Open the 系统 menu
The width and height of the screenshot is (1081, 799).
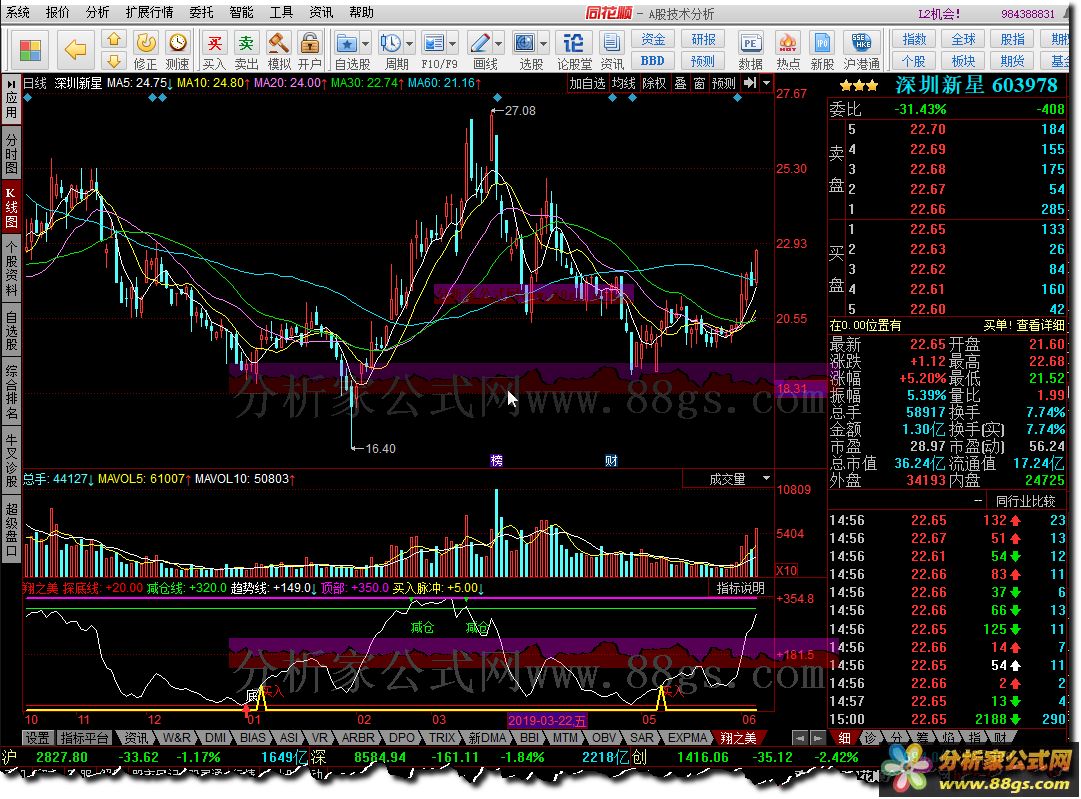click(x=18, y=12)
